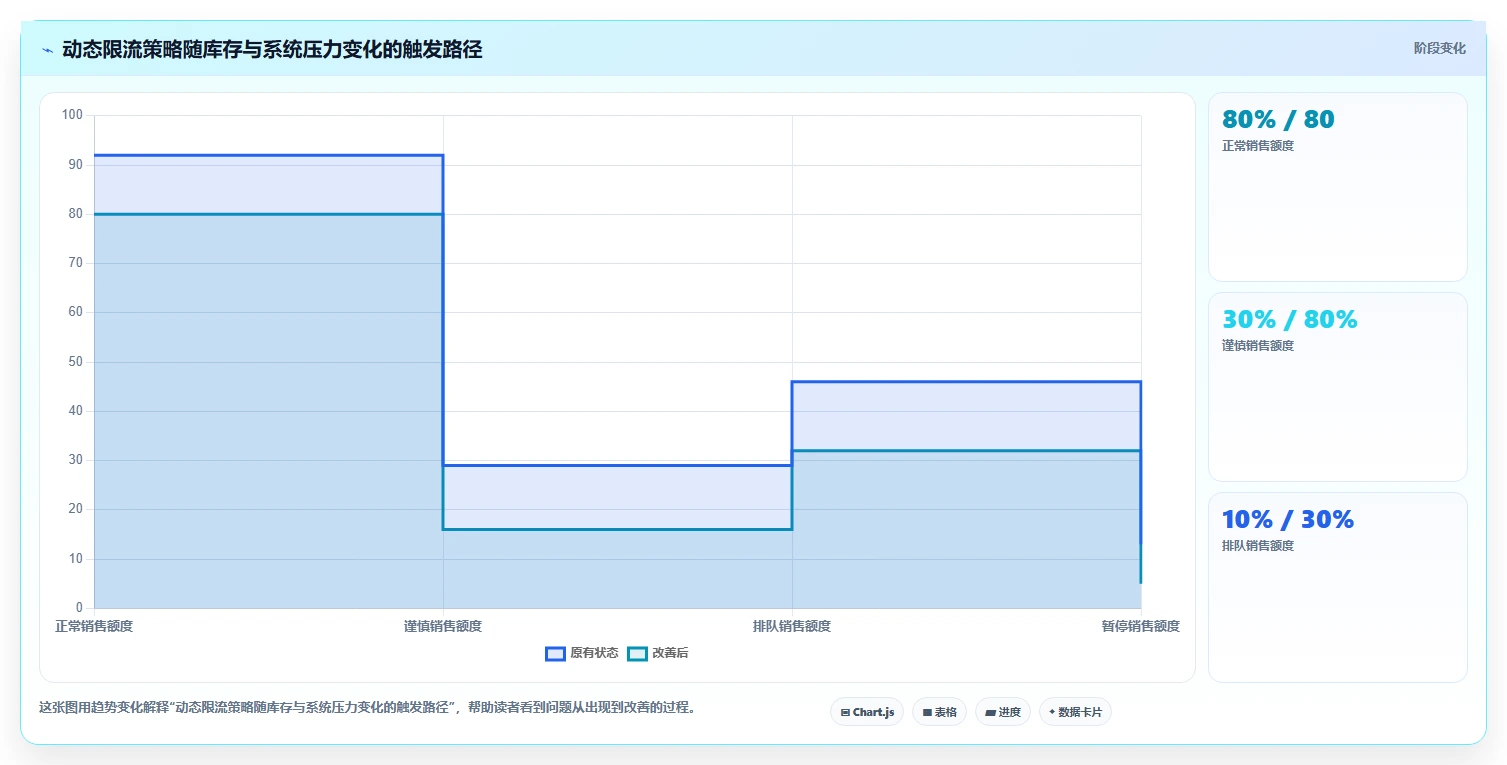Click the teal step segment at 16
Viewport: 1507px width, 765px height.
617,529
